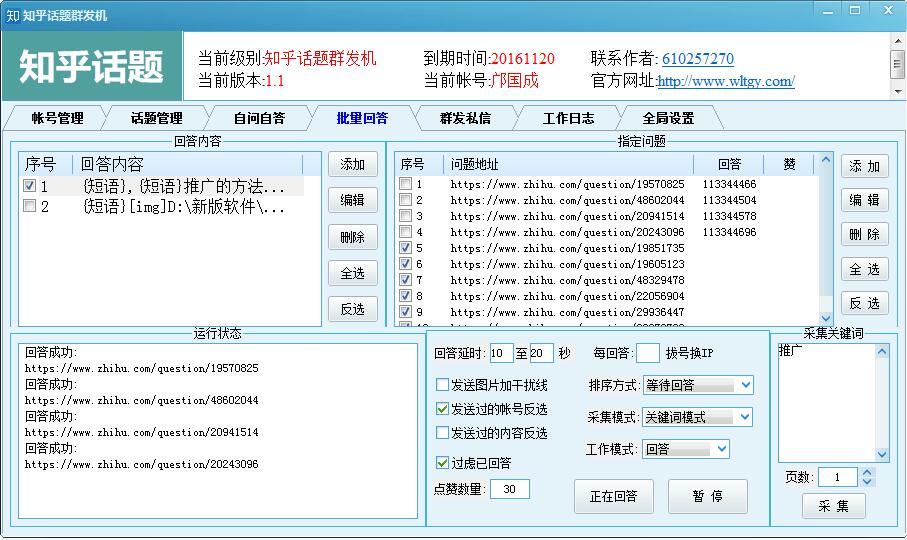907x540 pixels.
Task: Click the maximum delay field showing 20
Action: tap(541, 353)
